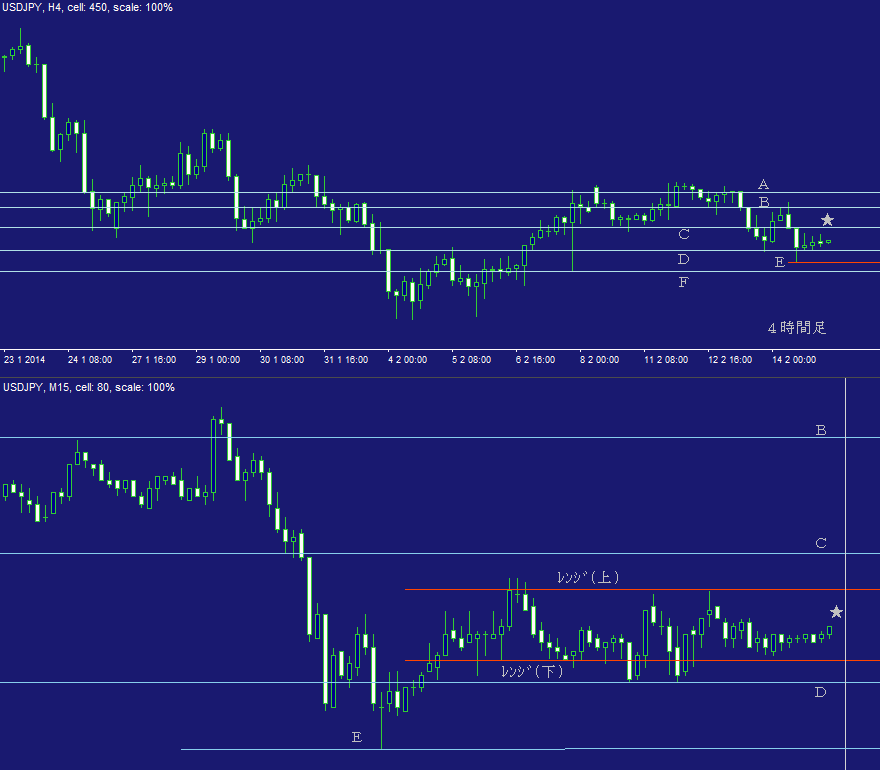
Task: Click the '24 1 08:00' time axis label
Action: point(90,360)
